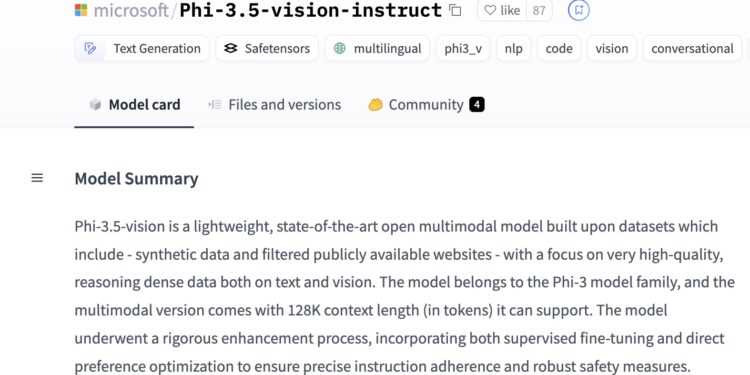Click the Microsoft logo icon
The width and height of the screenshot is (750, 375).
81,10
